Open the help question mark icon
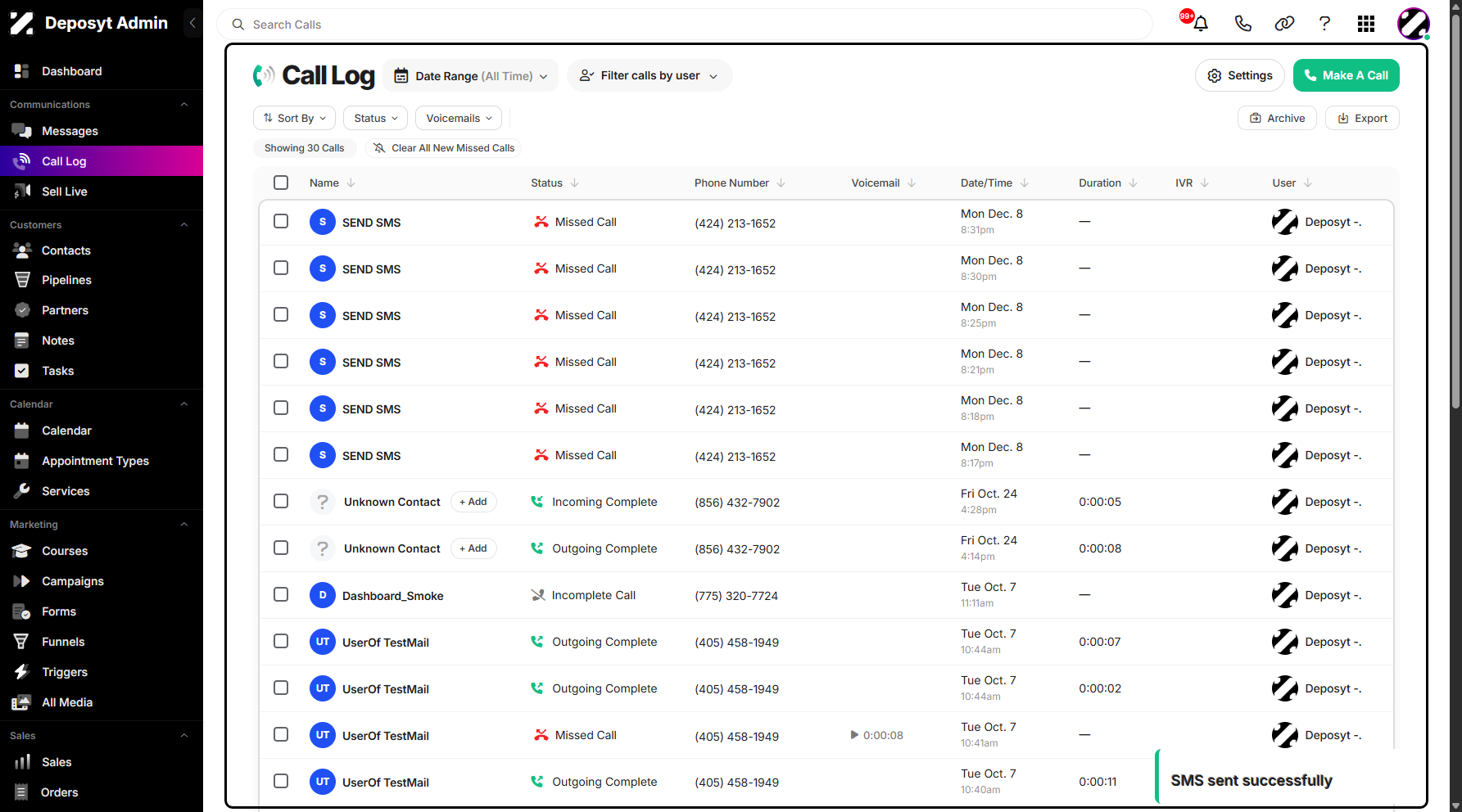1462x812 pixels. click(1324, 24)
